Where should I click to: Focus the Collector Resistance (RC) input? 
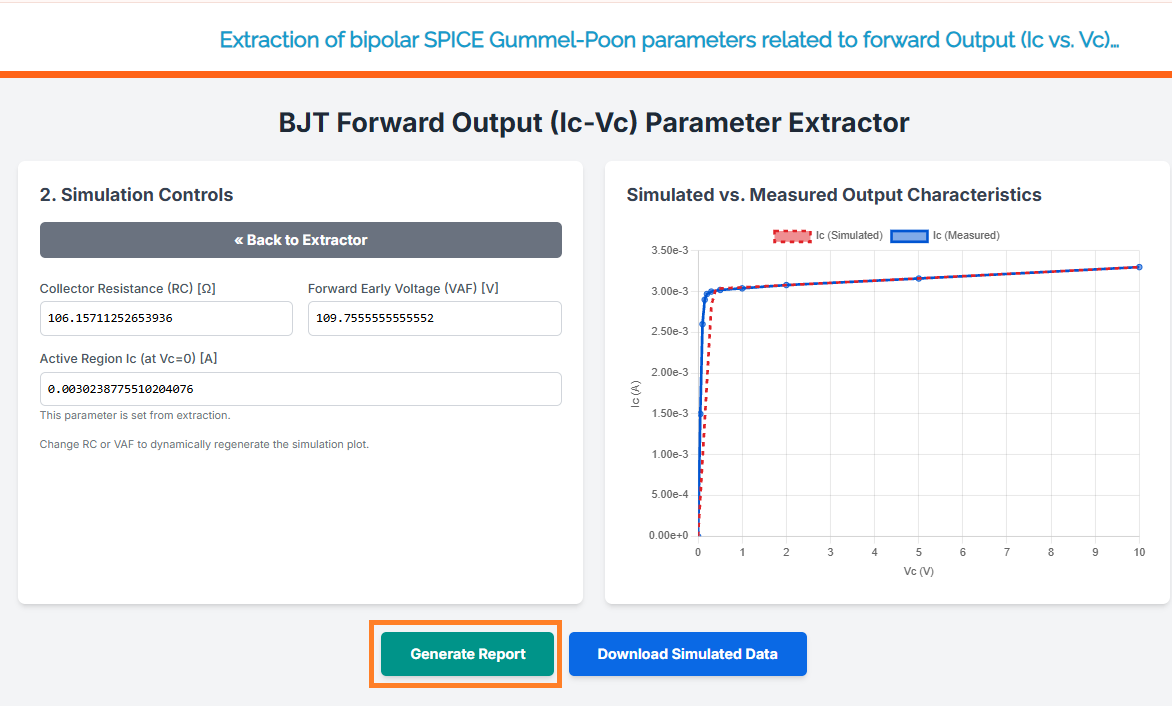(166, 319)
